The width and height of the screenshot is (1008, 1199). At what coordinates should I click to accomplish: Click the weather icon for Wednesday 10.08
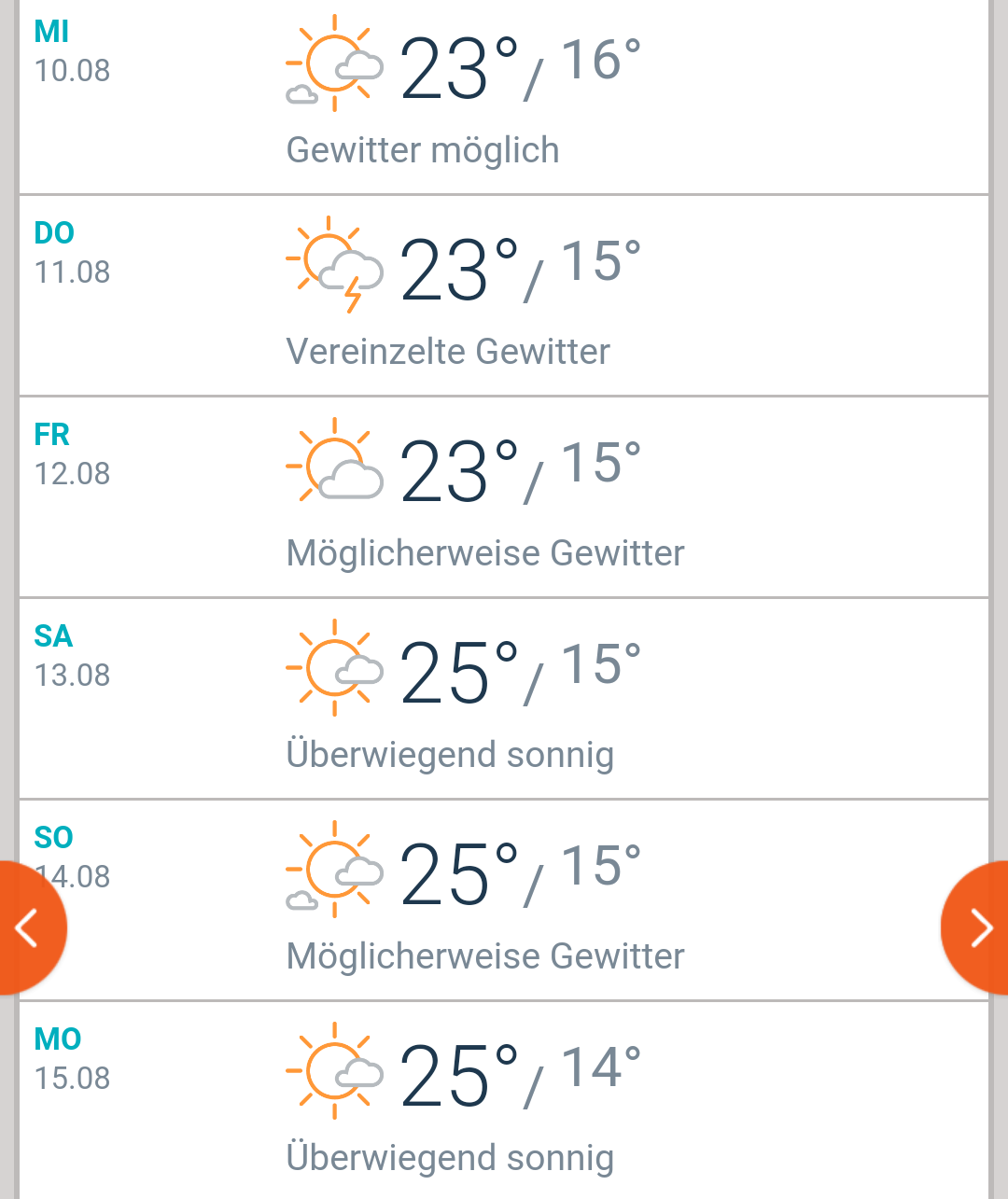click(334, 65)
